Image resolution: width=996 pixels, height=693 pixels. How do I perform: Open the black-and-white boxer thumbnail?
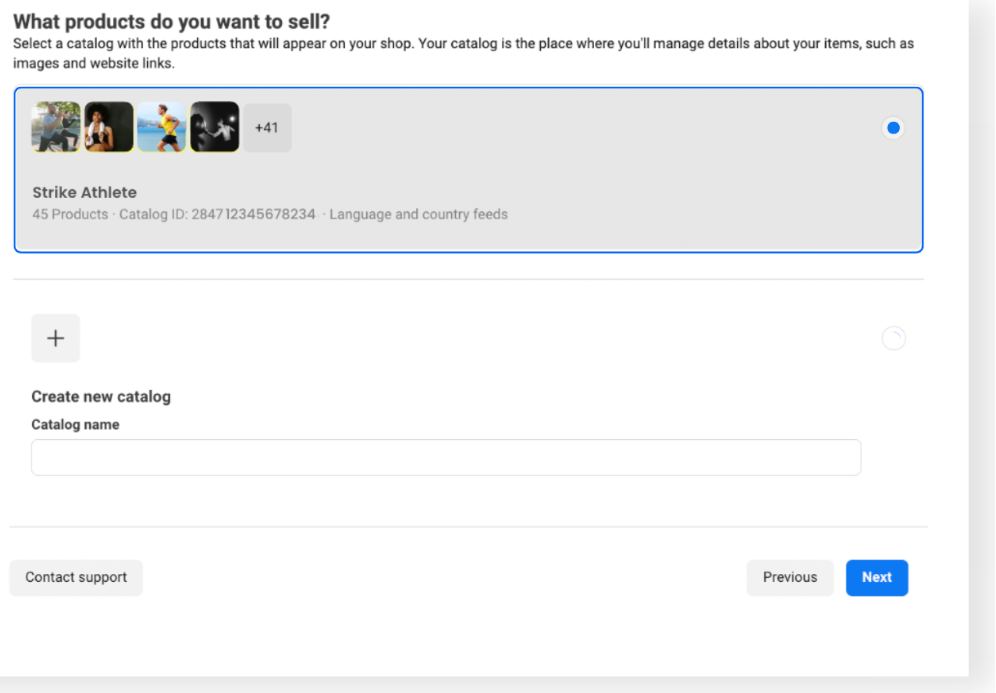click(215, 128)
